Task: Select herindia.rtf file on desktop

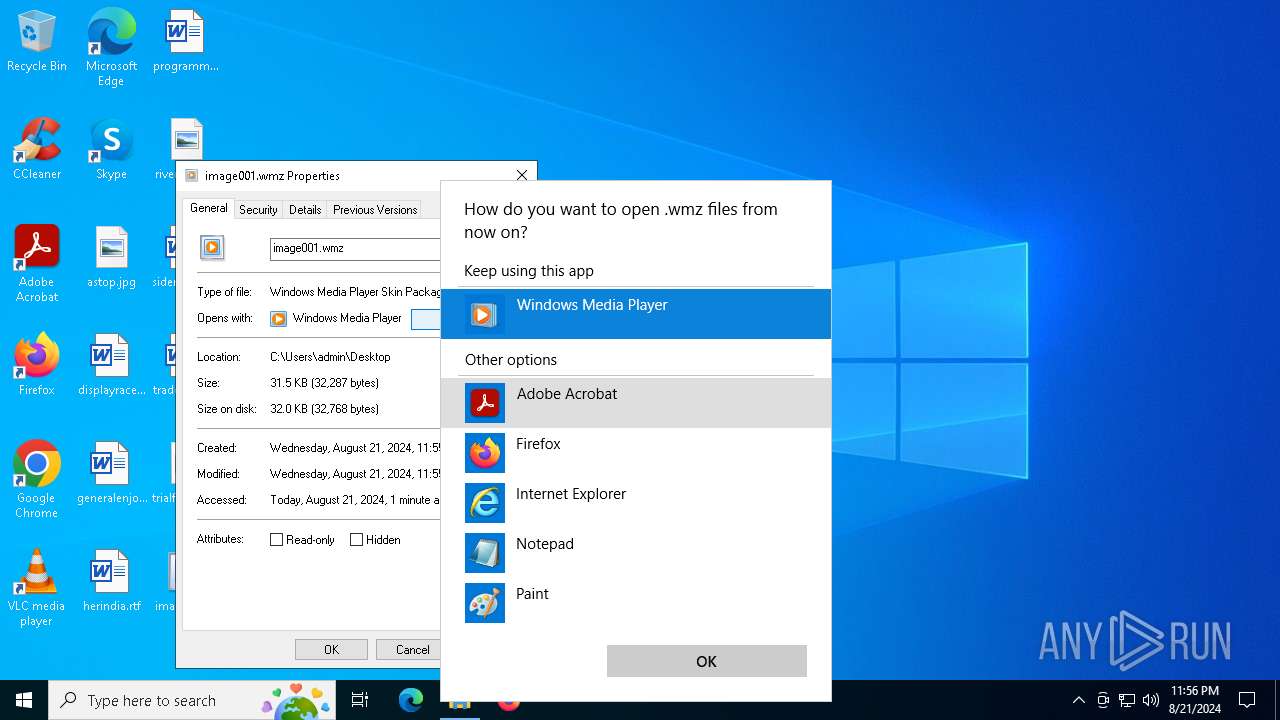Action: (111, 581)
